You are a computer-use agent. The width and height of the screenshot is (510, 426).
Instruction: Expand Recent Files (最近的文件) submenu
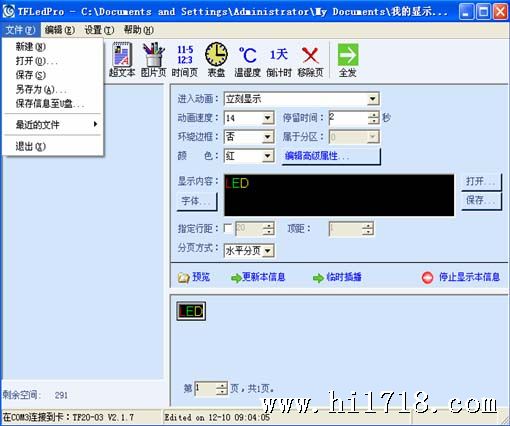(53, 125)
